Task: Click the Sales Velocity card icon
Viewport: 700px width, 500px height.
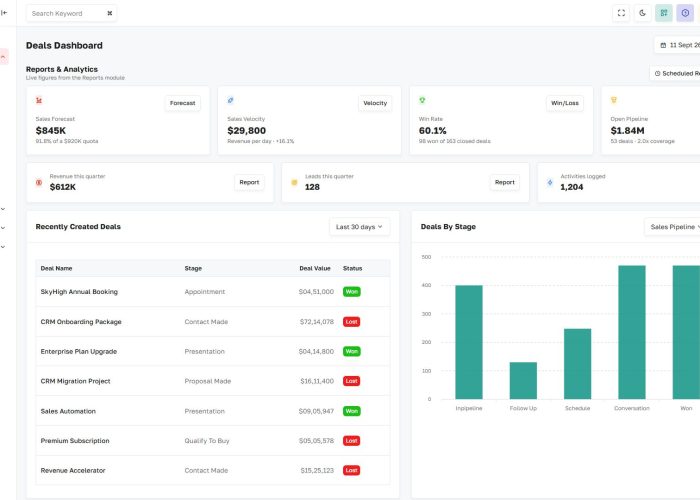Action: 230,100
